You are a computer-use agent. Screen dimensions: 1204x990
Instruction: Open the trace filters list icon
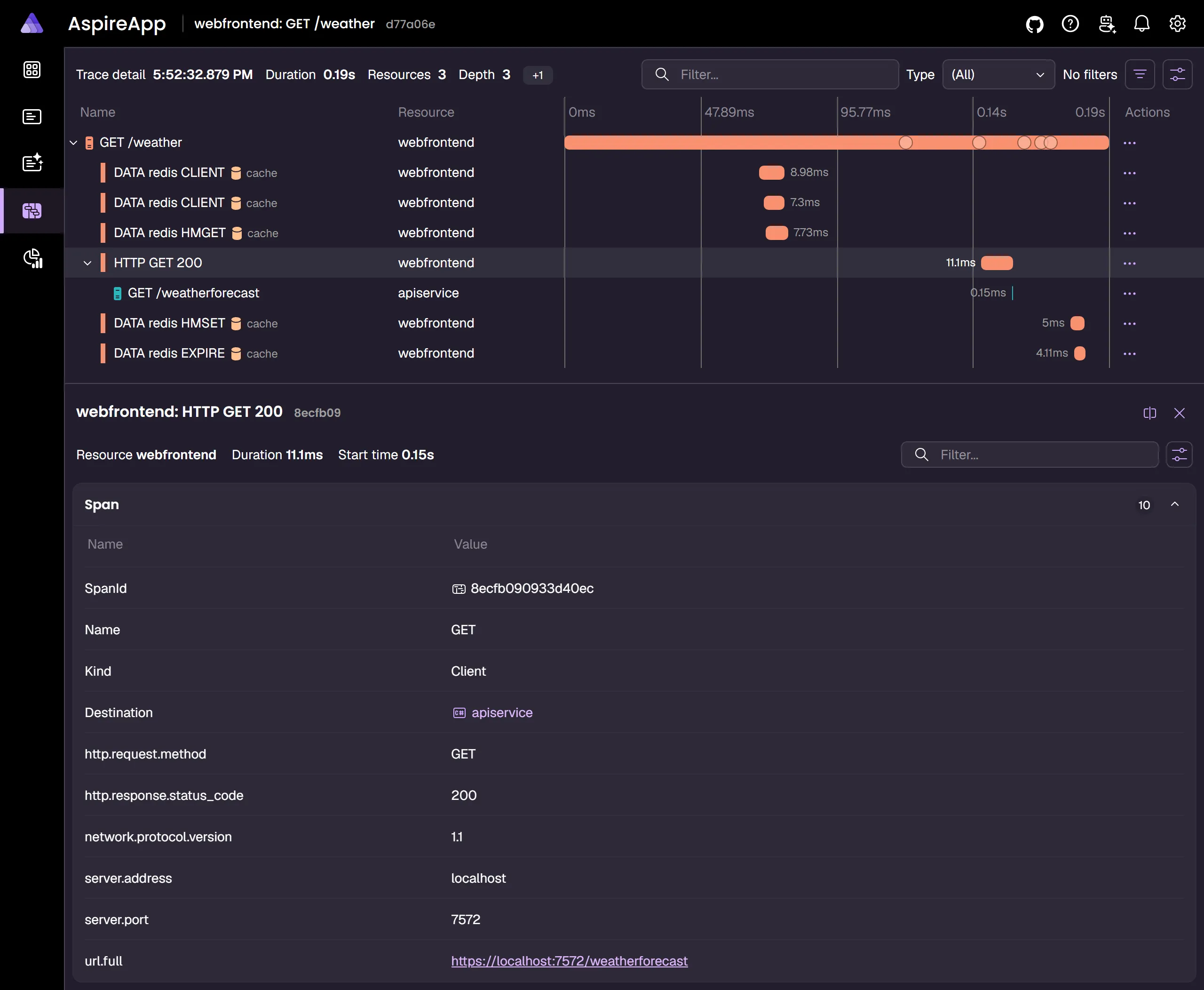pyautogui.click(x=1140, y=75)
